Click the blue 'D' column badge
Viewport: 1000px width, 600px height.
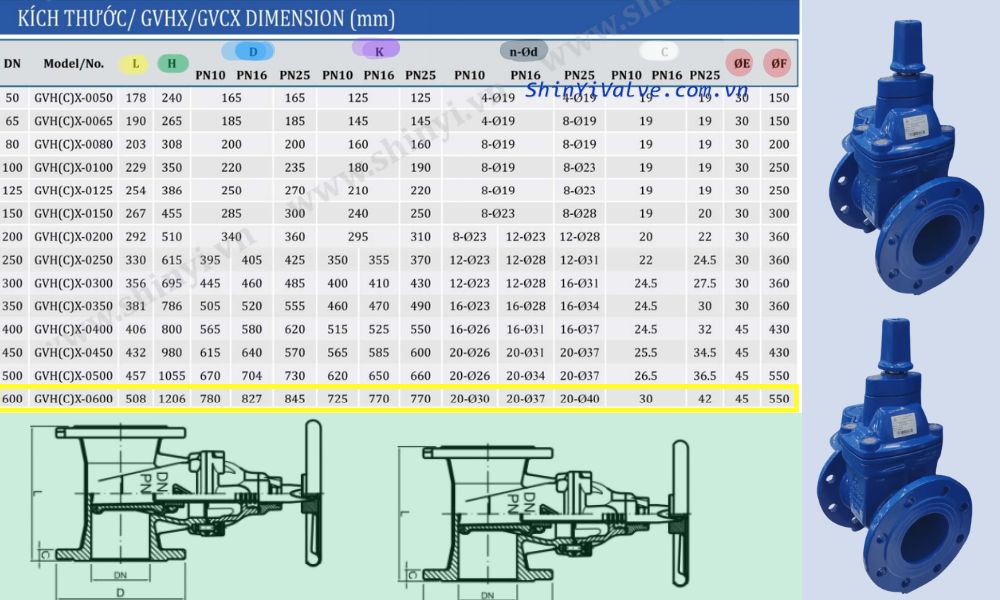click(x=249, y=51)
